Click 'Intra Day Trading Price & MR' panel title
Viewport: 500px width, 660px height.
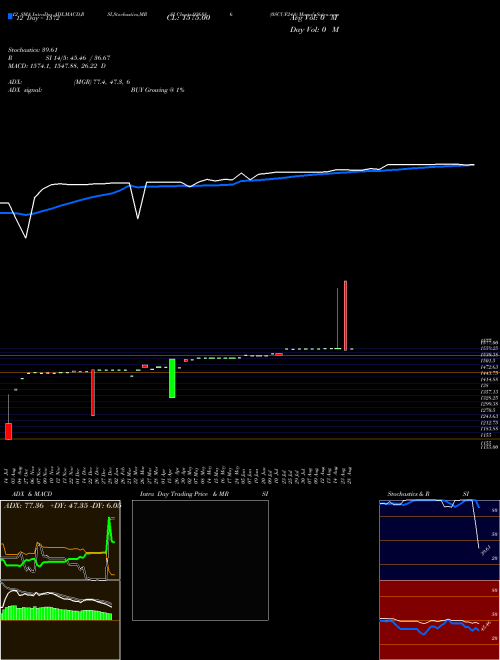pos(184,494)
